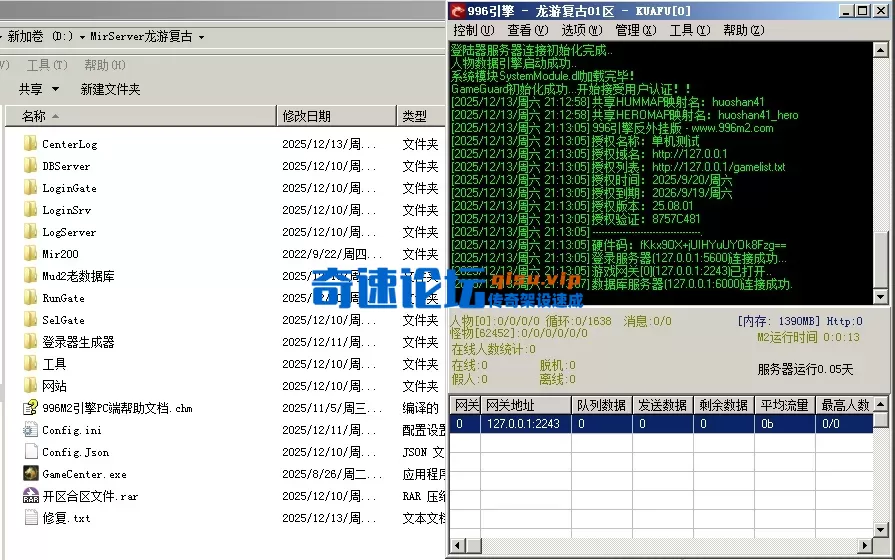Click the 0/0 max players cell
Screen dimensions: 895x560
[845, 424]
